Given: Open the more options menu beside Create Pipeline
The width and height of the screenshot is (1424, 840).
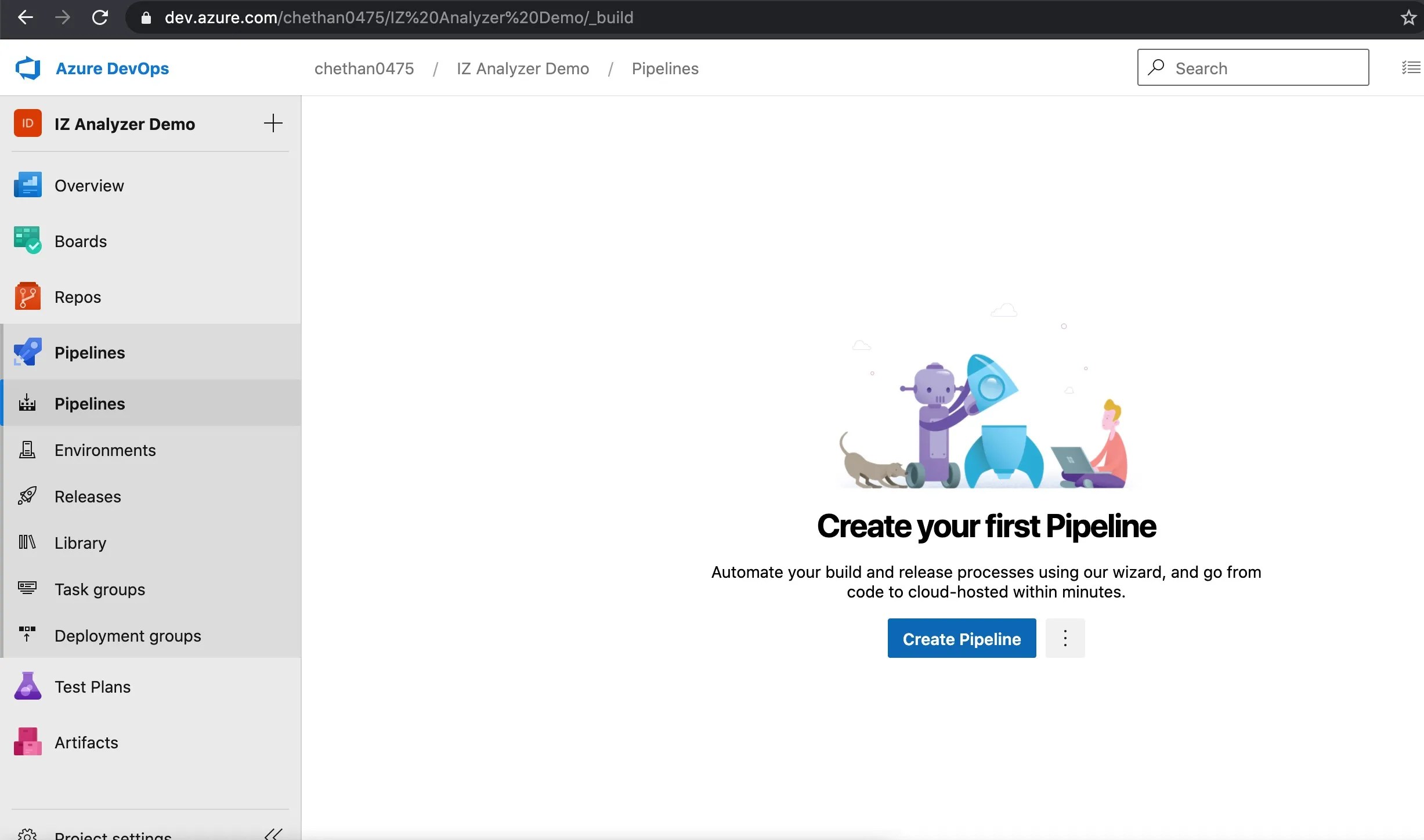Looking at the screenshot, I should [x=1065, y=638].
